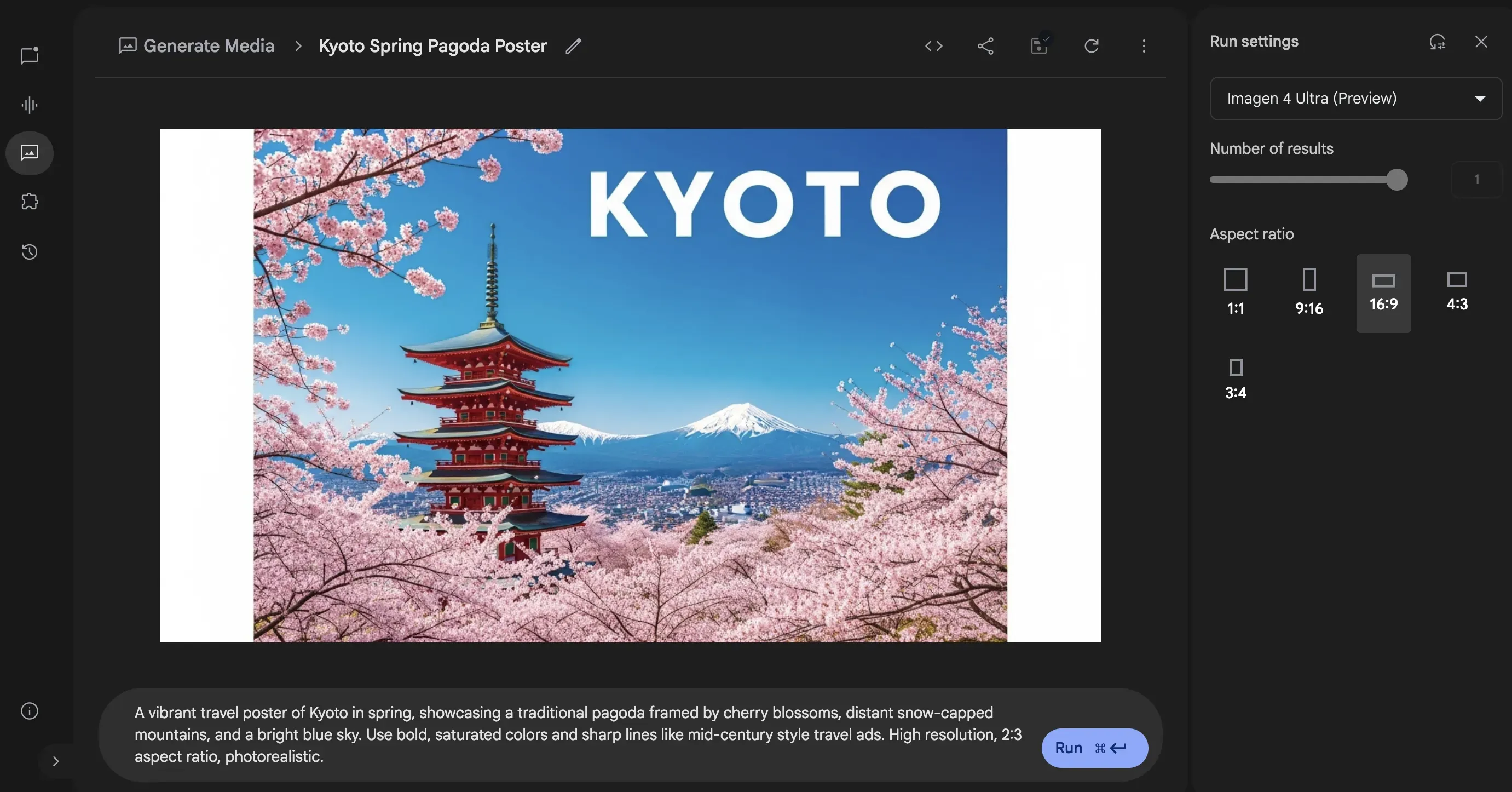Screen dimensions: 1512x792
Task: Open the Chat icon in left sidebar
Action: (x=30, y=56)
